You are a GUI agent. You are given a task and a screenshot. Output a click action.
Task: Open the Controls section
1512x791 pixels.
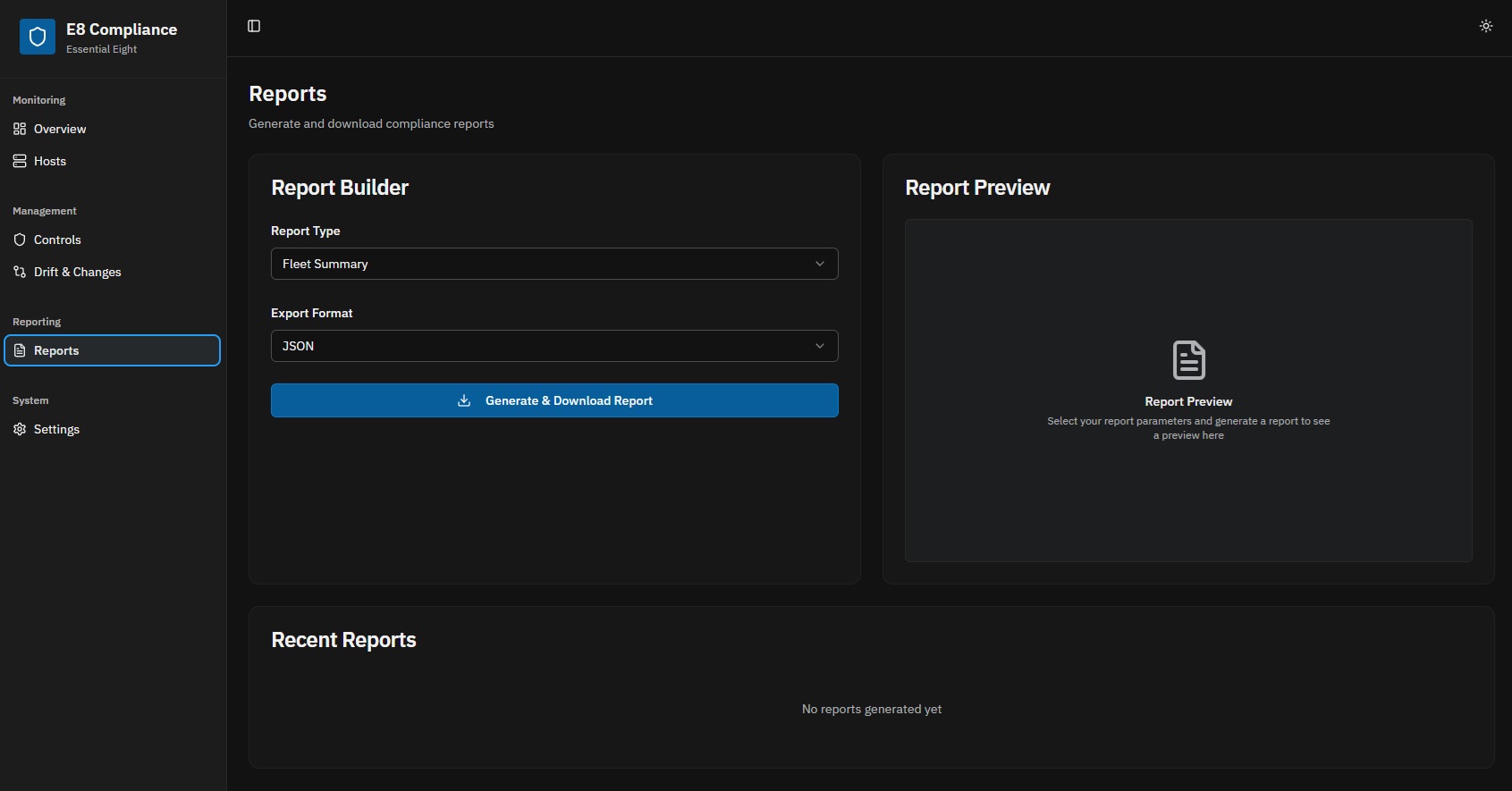(112, 240)
